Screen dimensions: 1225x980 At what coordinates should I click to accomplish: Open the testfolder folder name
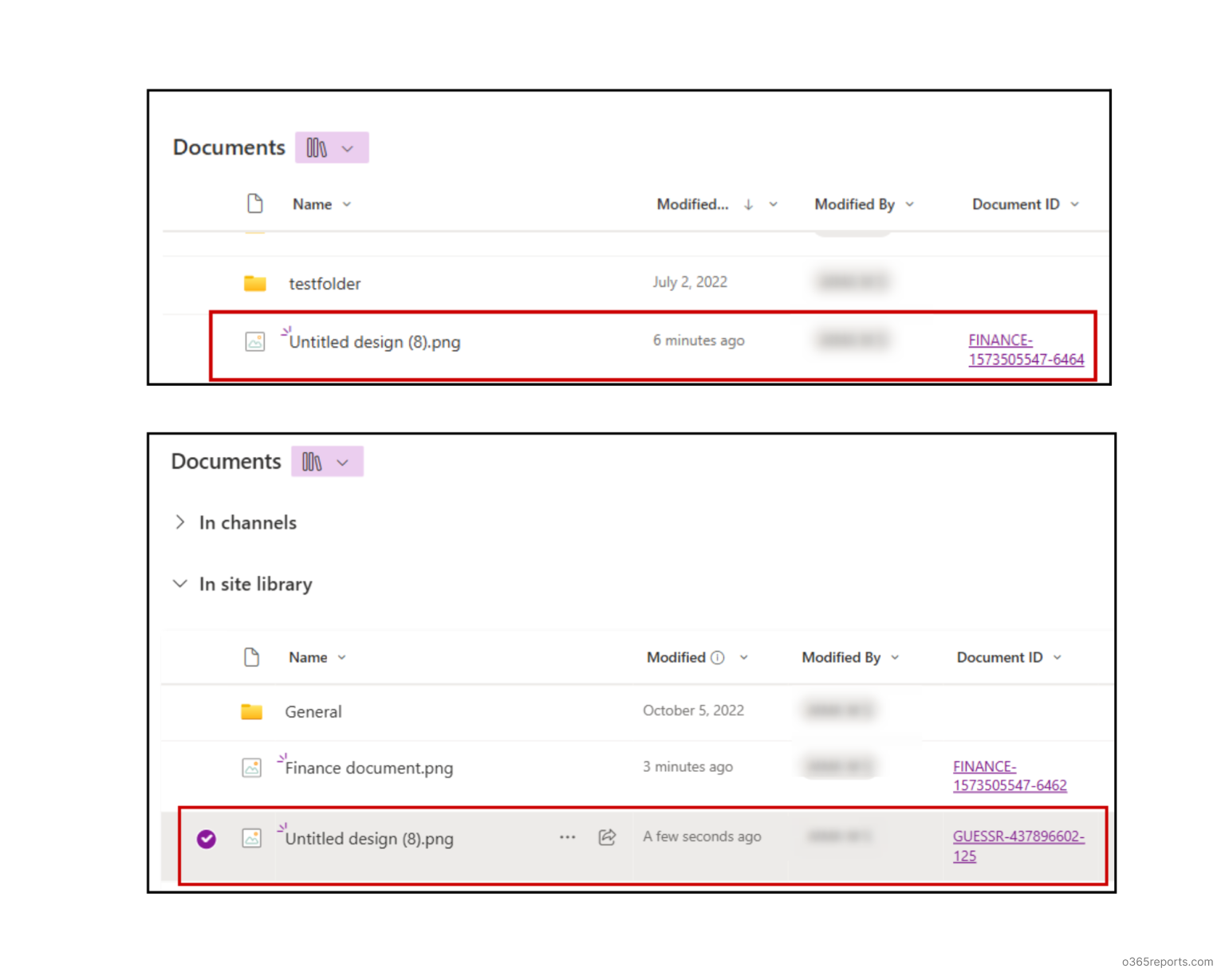coord(325,284)
